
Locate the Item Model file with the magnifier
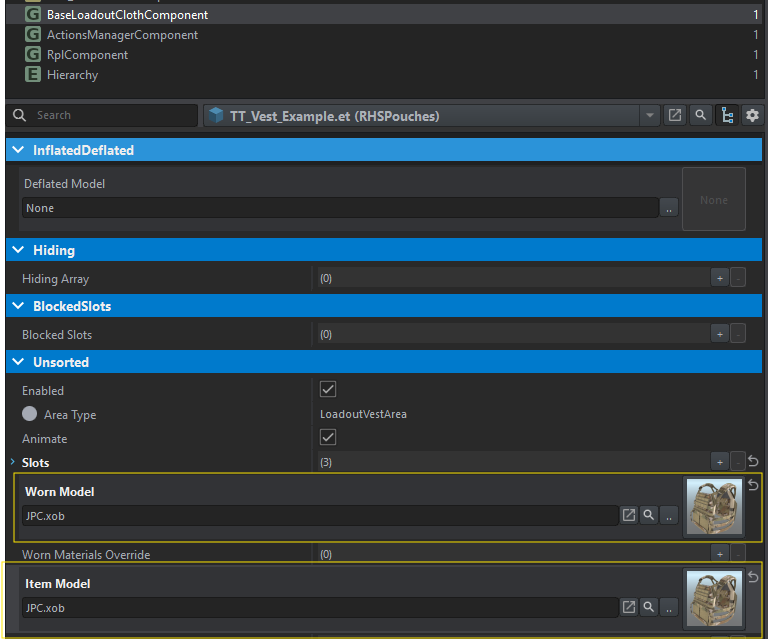(x=649, y=607)
